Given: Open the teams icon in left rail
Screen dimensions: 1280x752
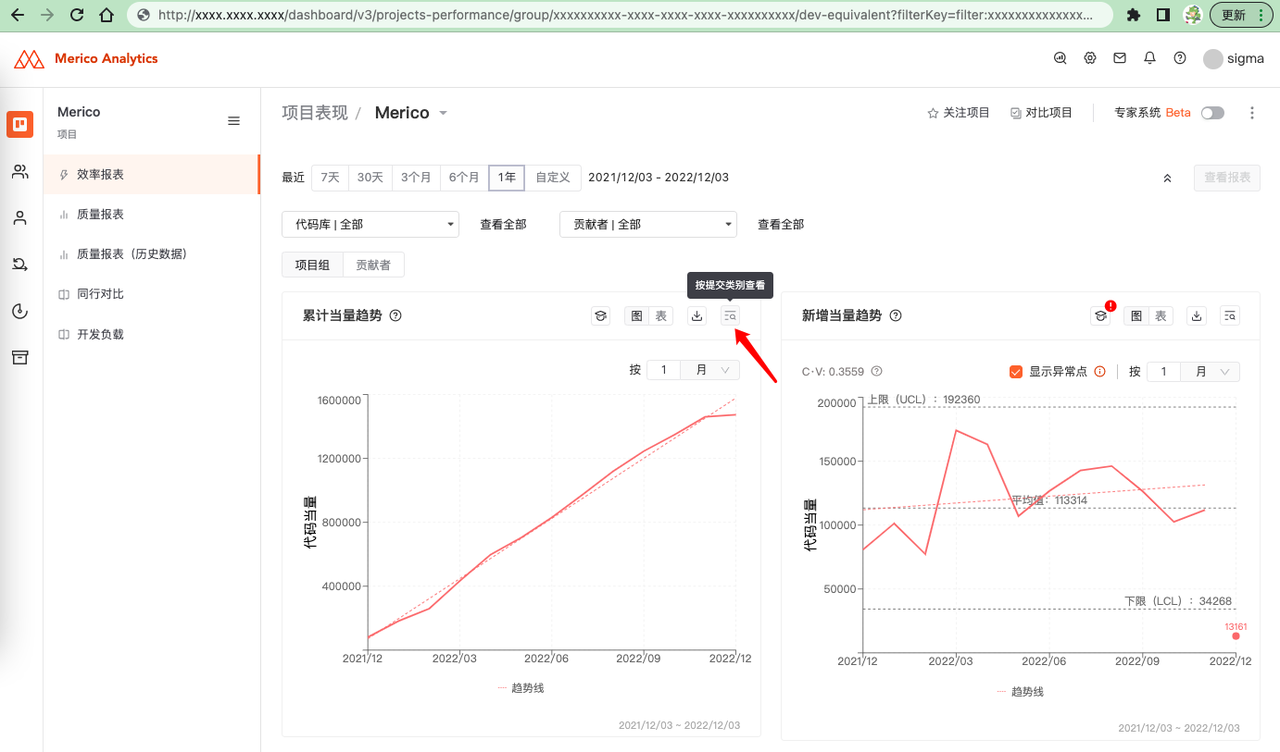Looking at the screenshot, I should (x=20, y=172).
